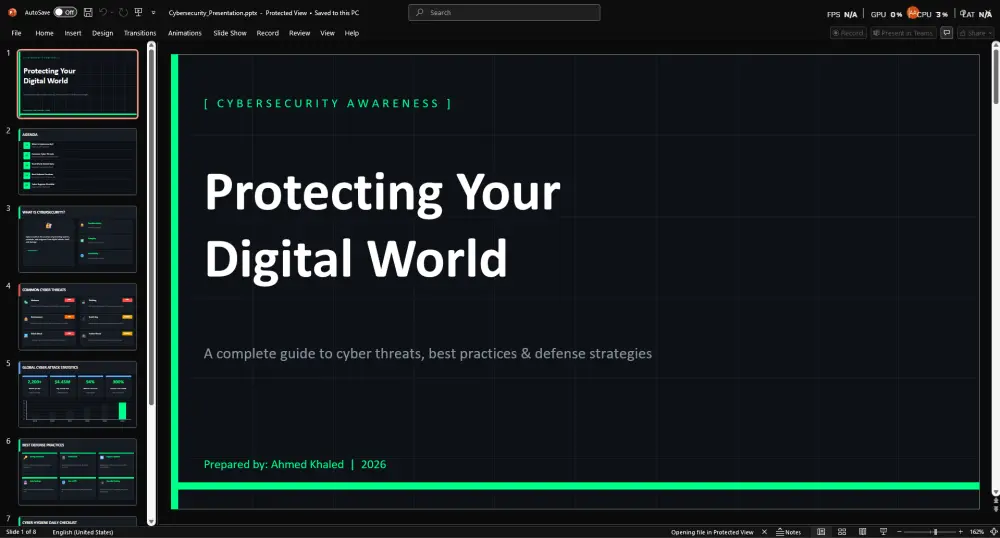The image size is (1000, 538).
Task: Select slide 5 statistics thumbnail
Action: tap(77, 394)
